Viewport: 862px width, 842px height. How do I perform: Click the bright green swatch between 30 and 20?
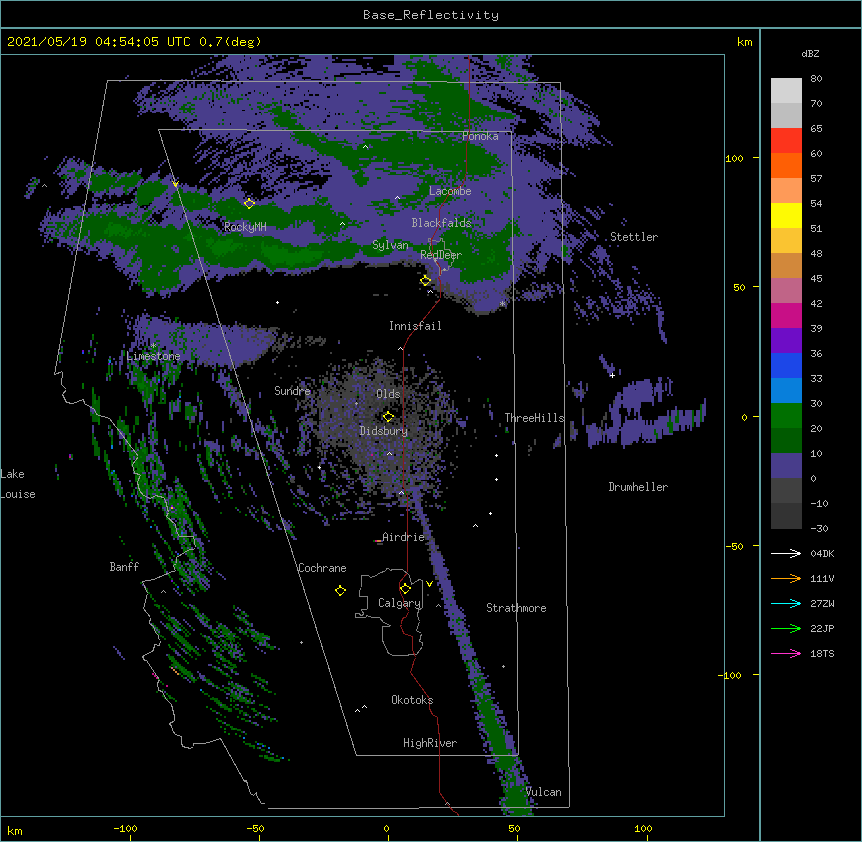786,416
